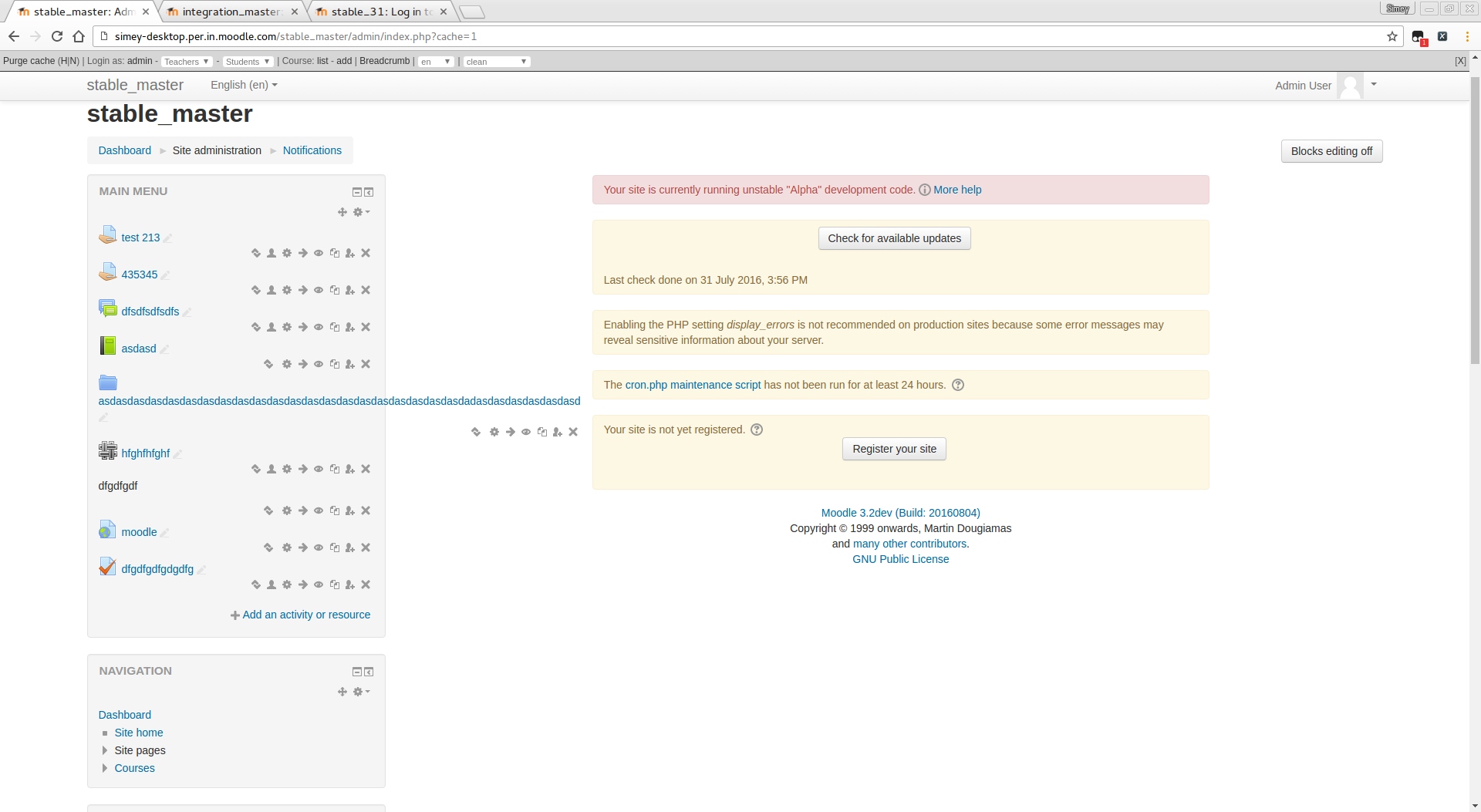Click Check for available updates button

894,238
